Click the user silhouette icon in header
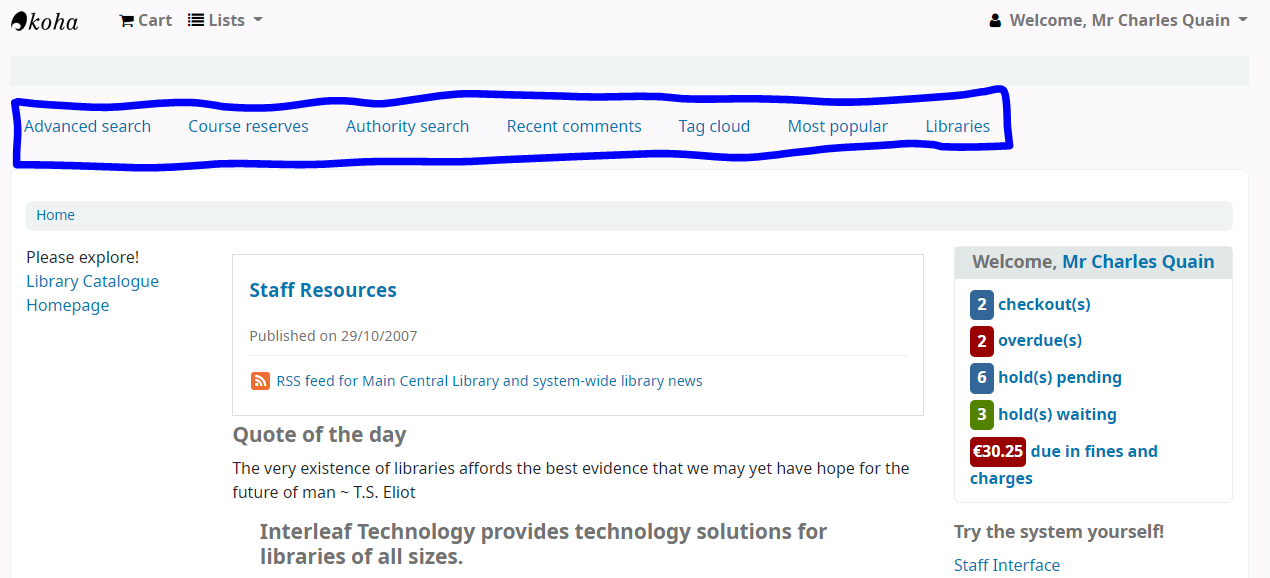Viewport: 1270px width, 578px height. point(995,21)
